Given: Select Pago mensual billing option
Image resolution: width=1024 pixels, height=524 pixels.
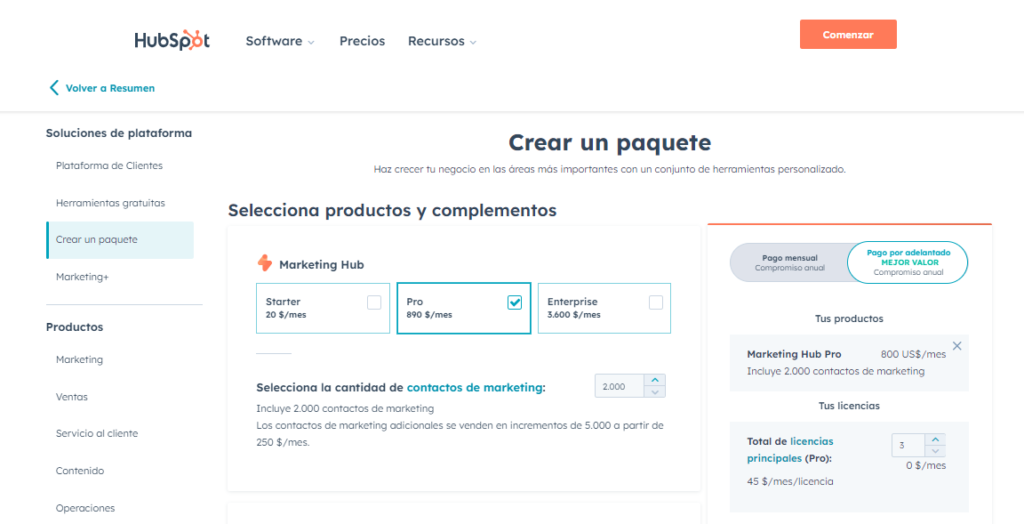Looking at the screenshot, I should (790, 263).
